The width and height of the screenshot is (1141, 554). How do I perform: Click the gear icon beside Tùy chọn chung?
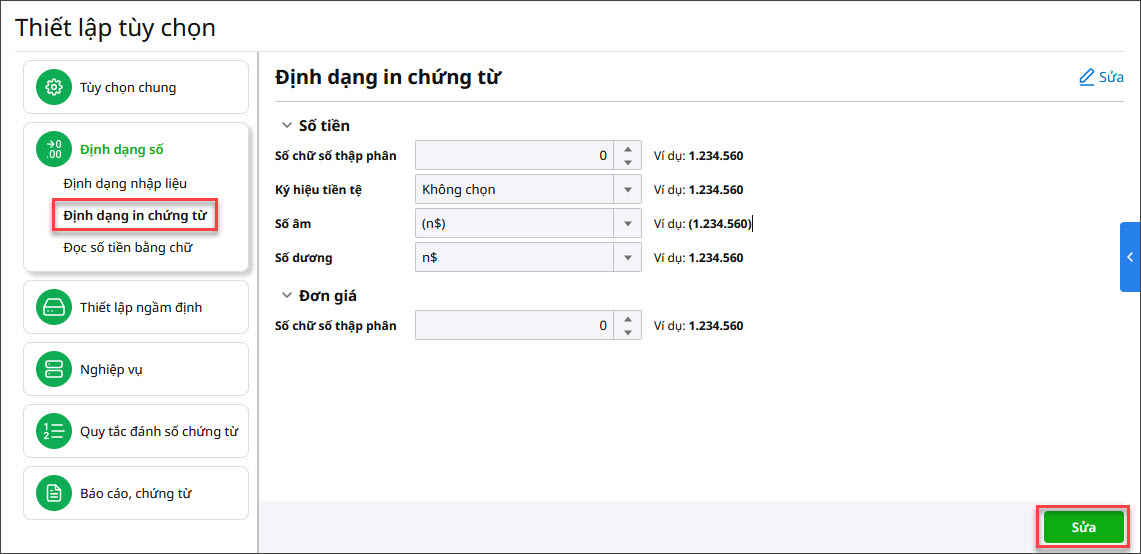click(x=54, y=87)
